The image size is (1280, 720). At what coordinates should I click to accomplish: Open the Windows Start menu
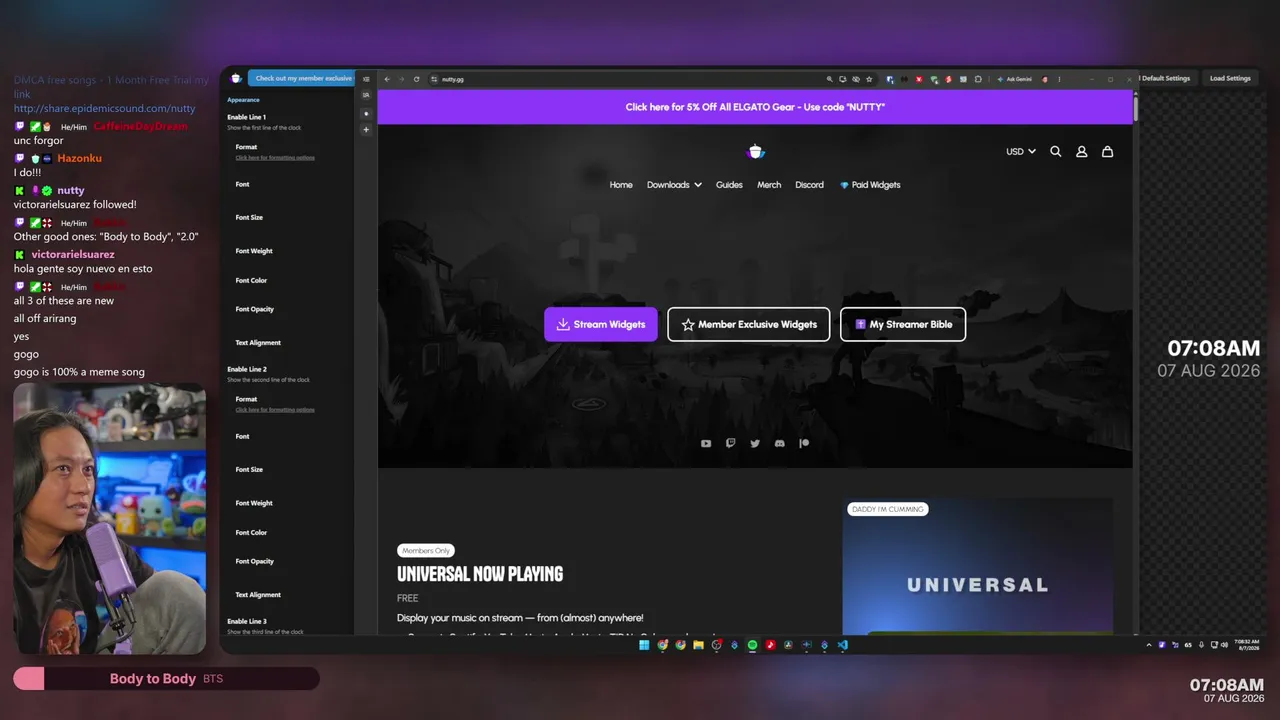(x=644, y=645)
